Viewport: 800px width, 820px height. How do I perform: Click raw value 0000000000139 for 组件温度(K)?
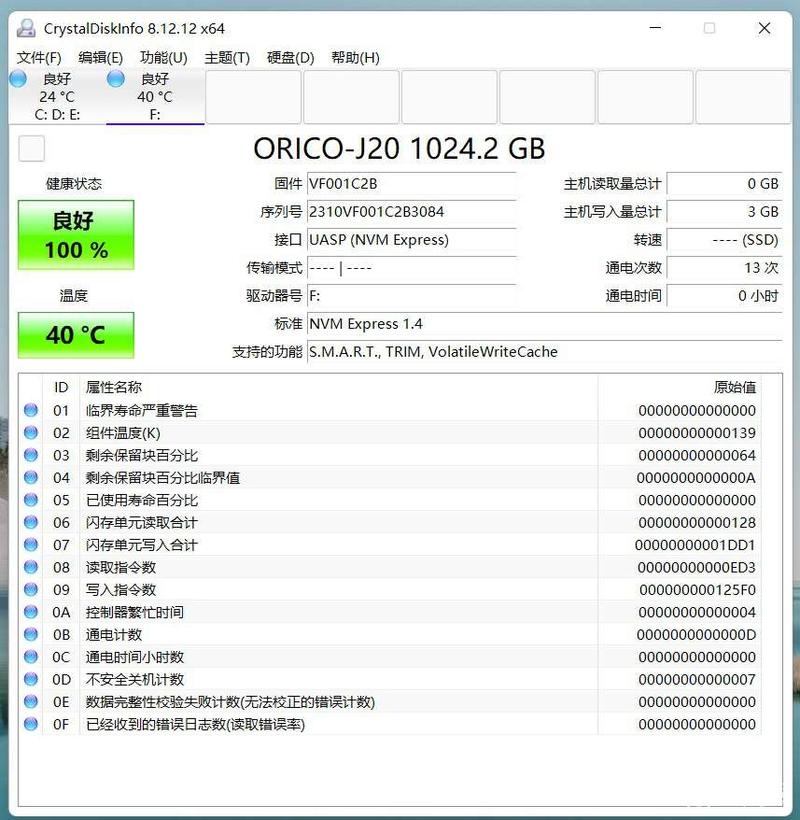pyautogui.click(x=697, y=433)
